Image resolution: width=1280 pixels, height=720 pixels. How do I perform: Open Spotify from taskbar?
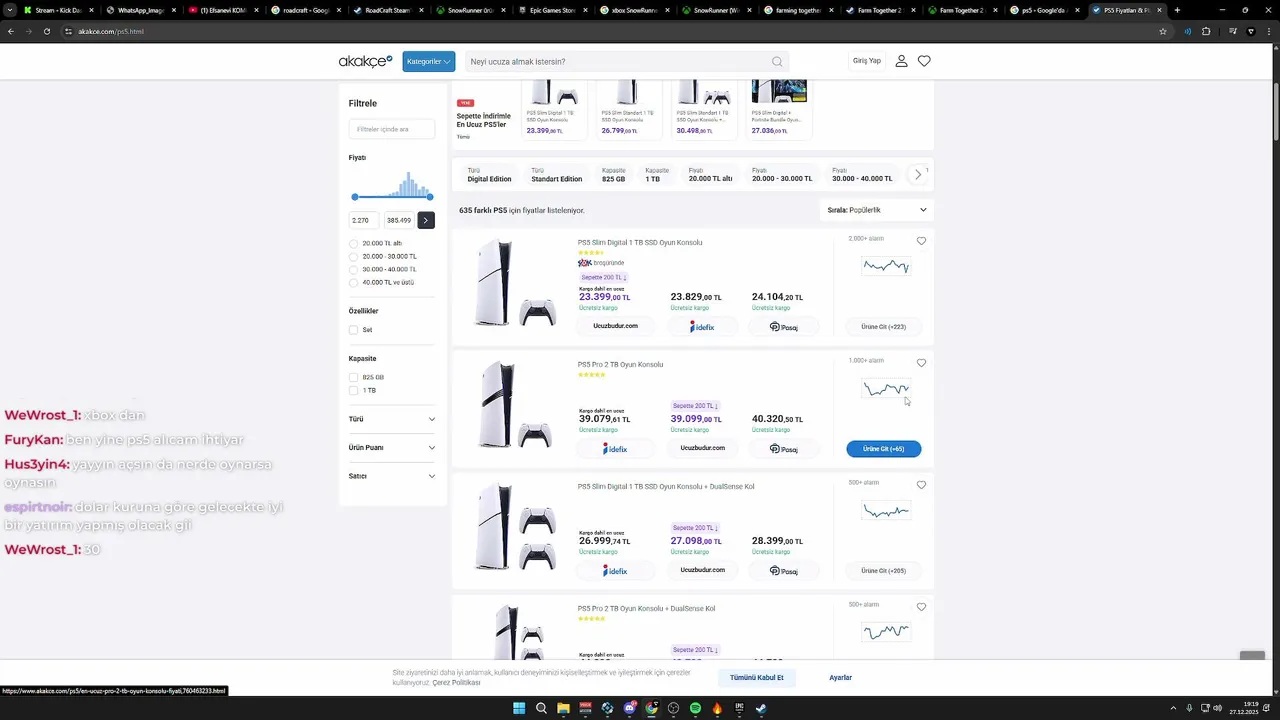click(695, 708)
